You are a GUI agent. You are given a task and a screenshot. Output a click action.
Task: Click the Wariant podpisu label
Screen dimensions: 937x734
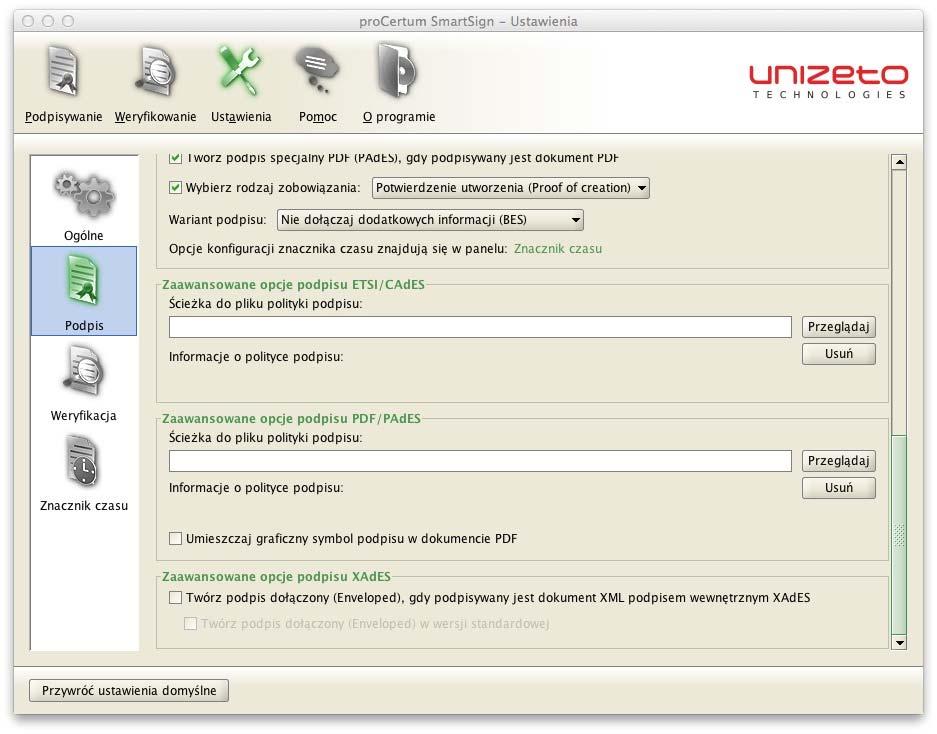(217, 219)
